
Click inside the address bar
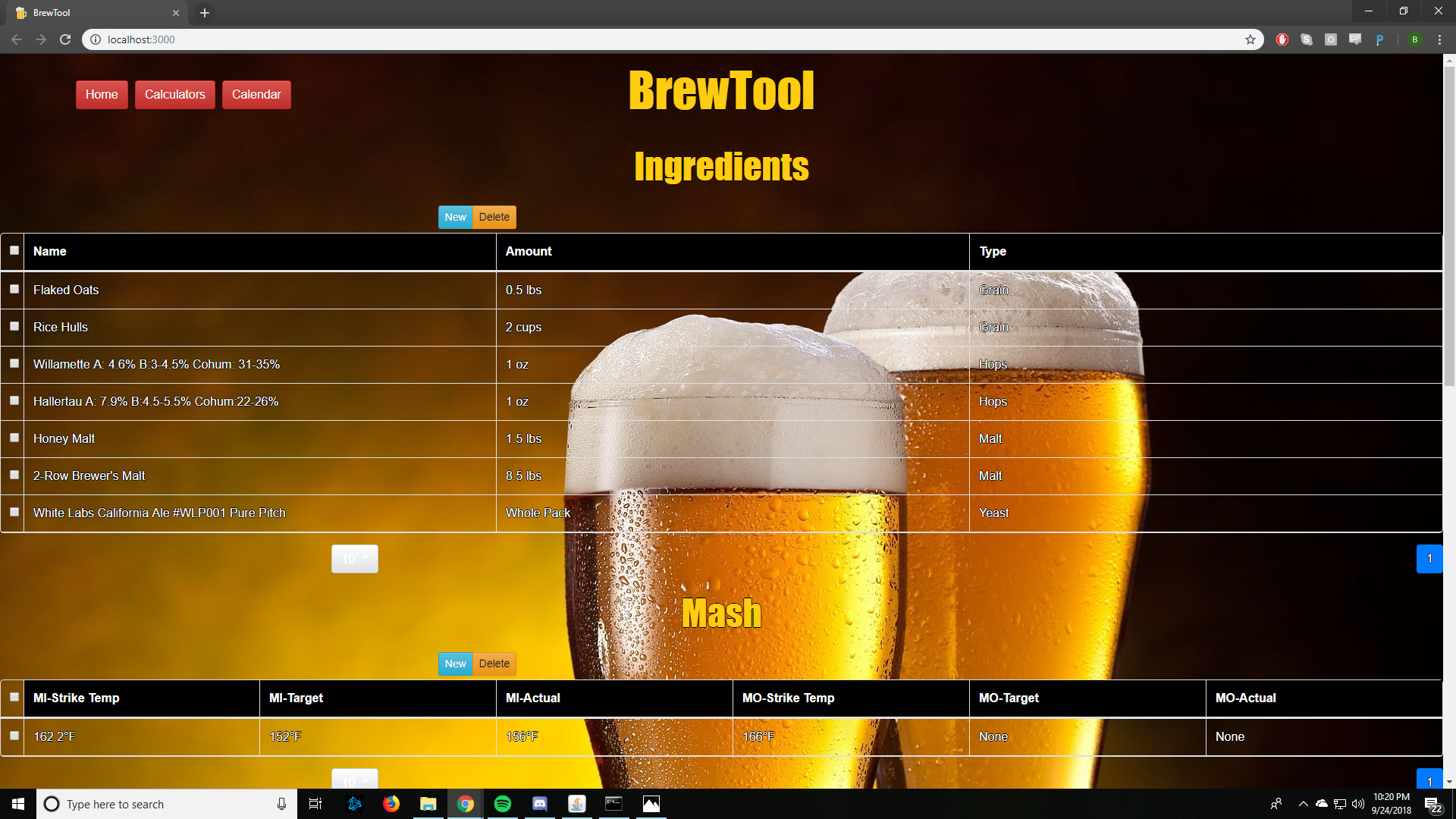[303, 39]
